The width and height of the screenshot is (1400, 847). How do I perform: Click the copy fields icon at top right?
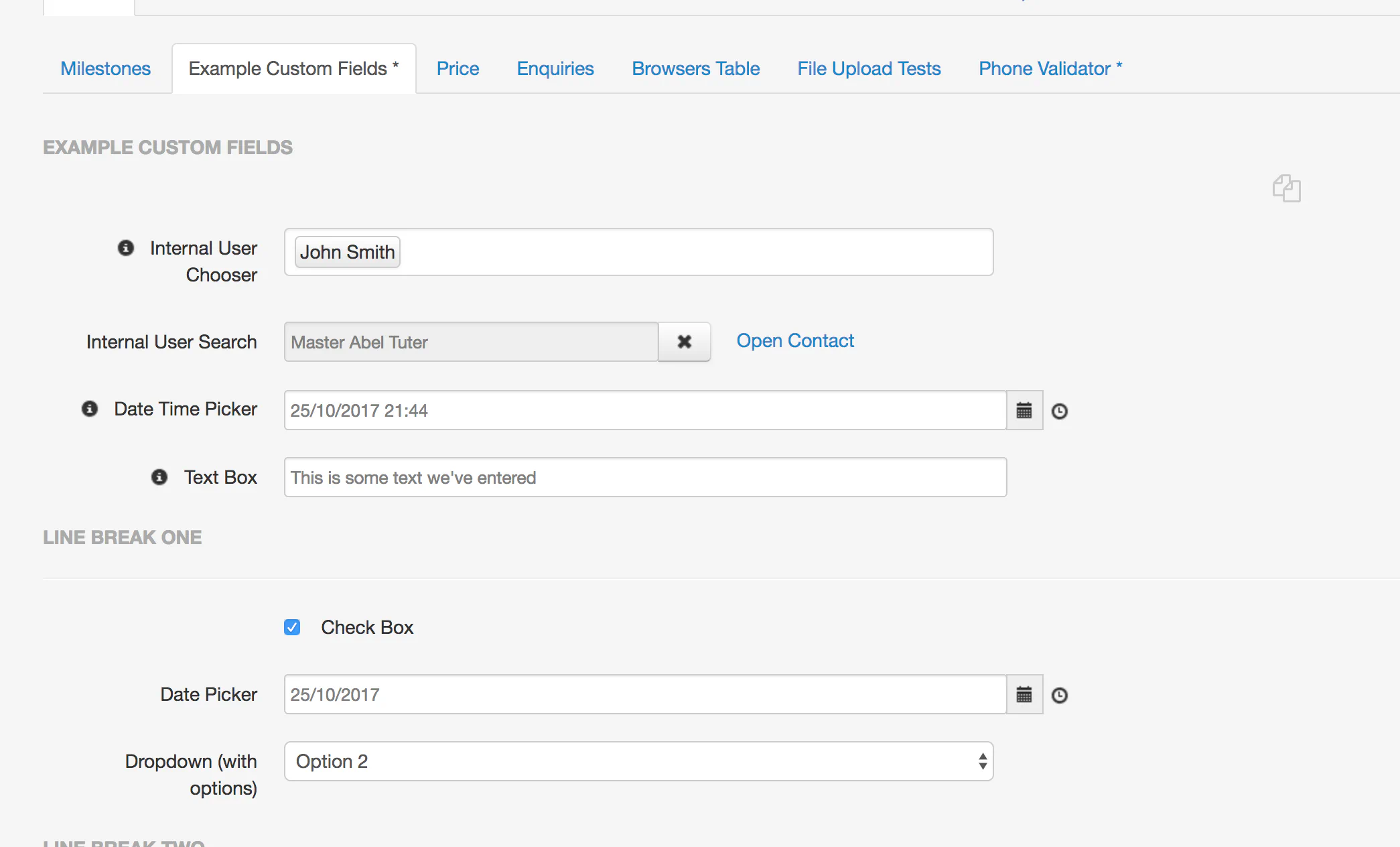(x=1287, y=189)
